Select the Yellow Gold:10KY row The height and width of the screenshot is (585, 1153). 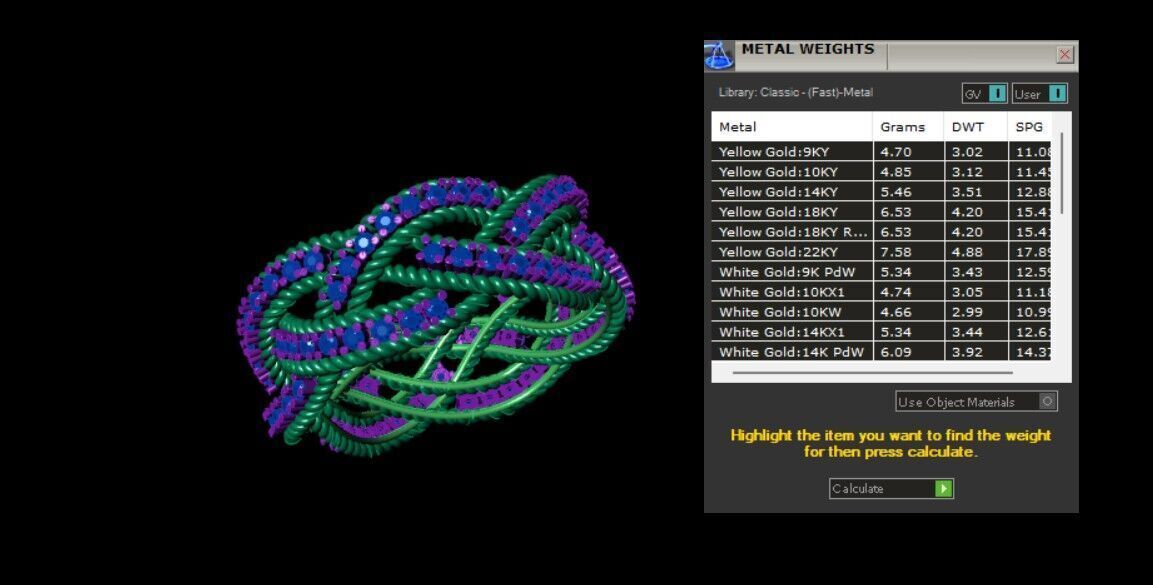pos(881,172)
